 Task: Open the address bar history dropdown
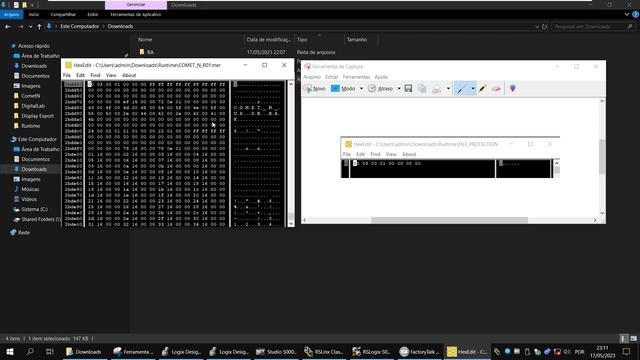coord(537,27)
